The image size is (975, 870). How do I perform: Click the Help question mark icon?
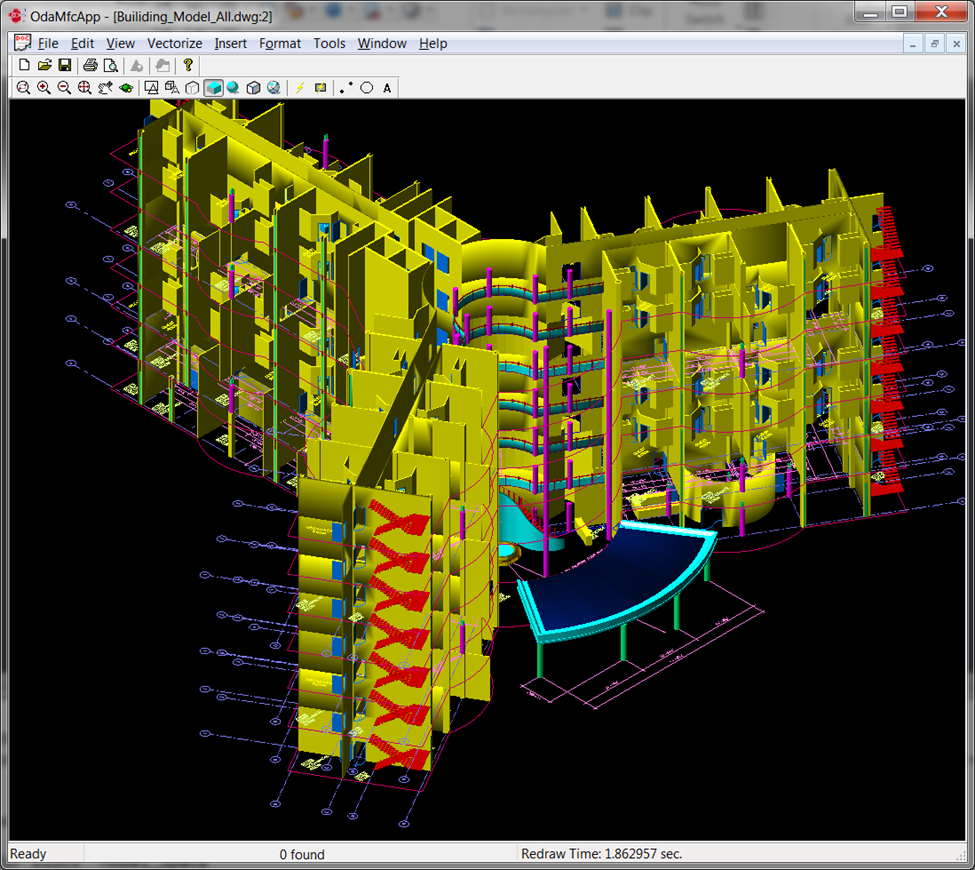188,64
